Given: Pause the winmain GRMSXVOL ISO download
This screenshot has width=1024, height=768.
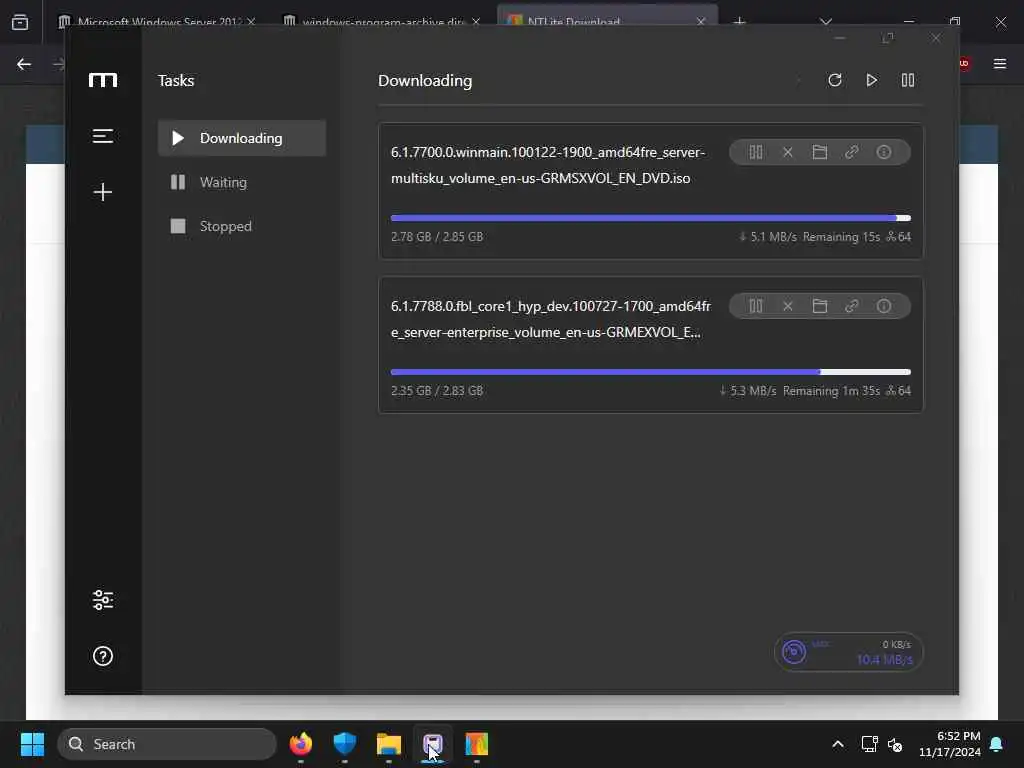Looking at the screenshot, I should coord(756,152).
